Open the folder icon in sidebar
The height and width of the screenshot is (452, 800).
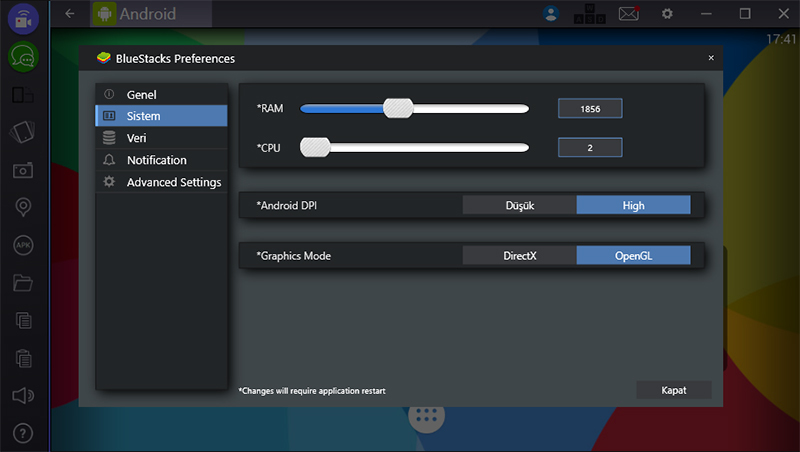(x=23, y=283)
